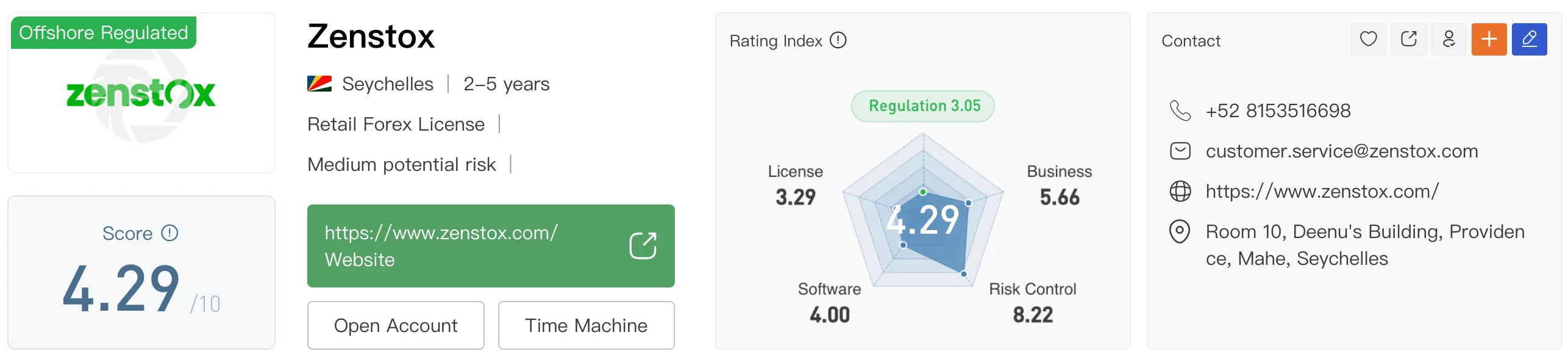
Task: Click the radar chart center score 4.29
Action: 922,220
